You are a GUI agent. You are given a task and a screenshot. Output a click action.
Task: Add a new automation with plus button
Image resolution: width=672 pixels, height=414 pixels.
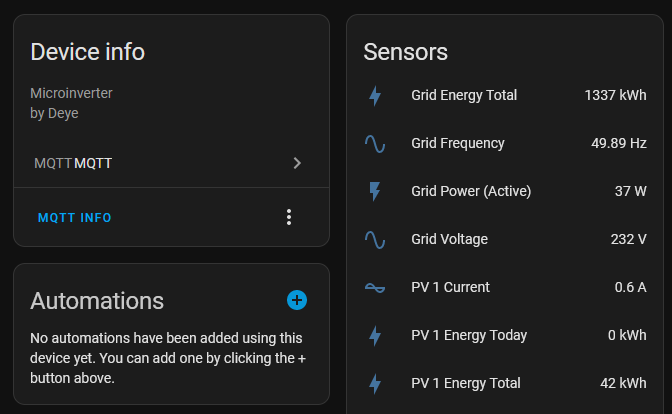[297, 300]
